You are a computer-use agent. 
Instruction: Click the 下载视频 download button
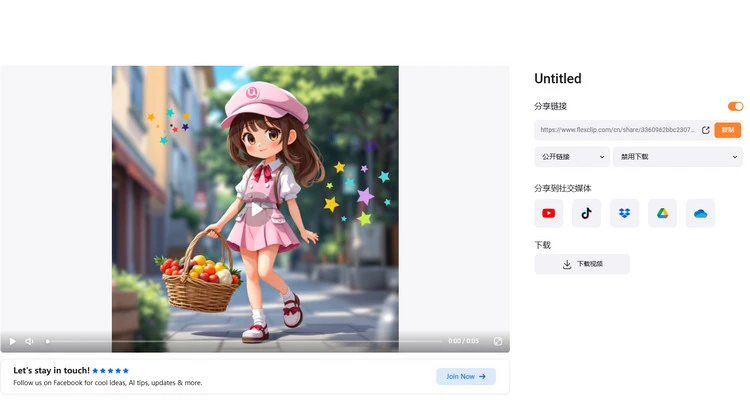[x=582, y=264]
